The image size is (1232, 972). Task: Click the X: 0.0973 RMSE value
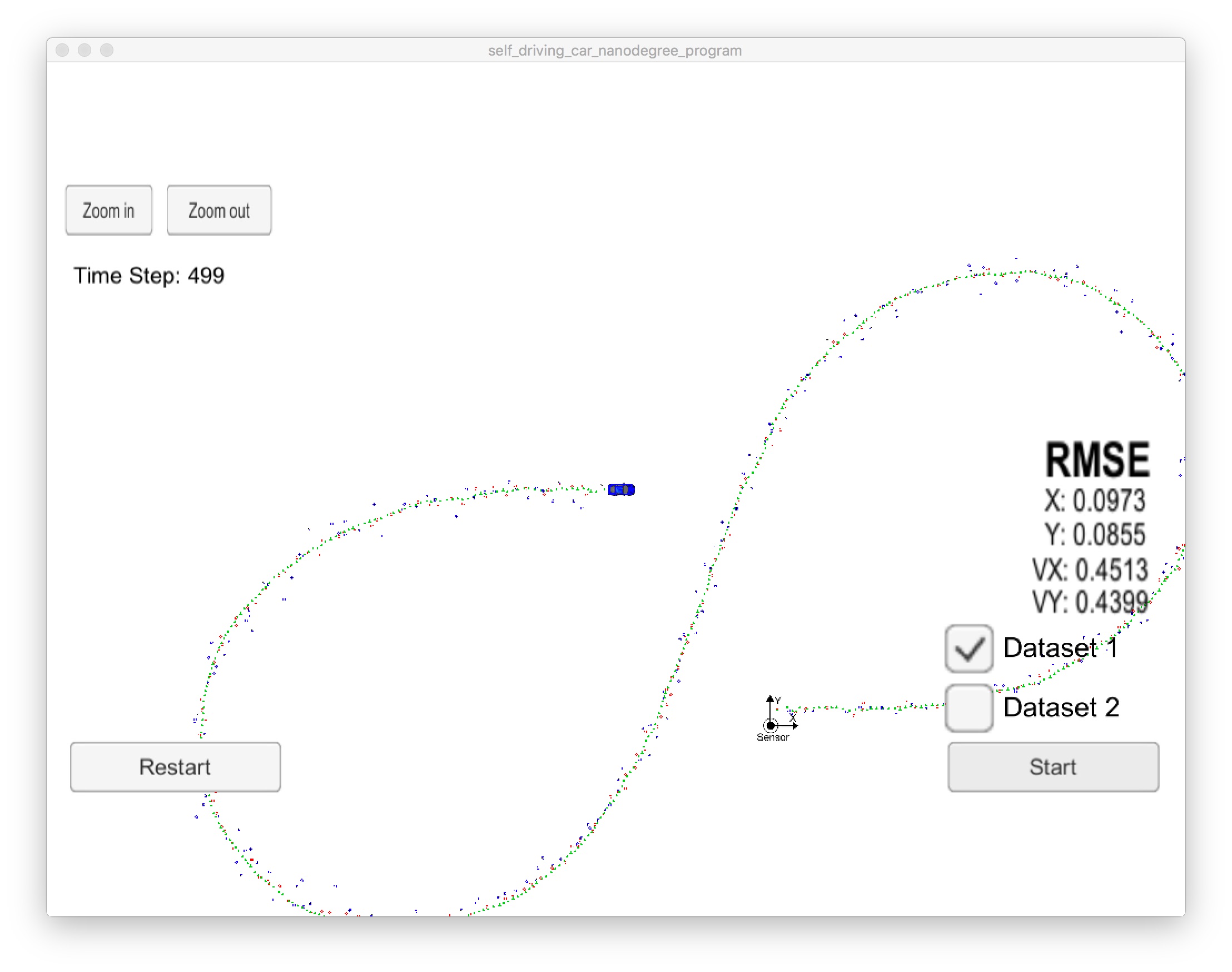[1094, 501]
